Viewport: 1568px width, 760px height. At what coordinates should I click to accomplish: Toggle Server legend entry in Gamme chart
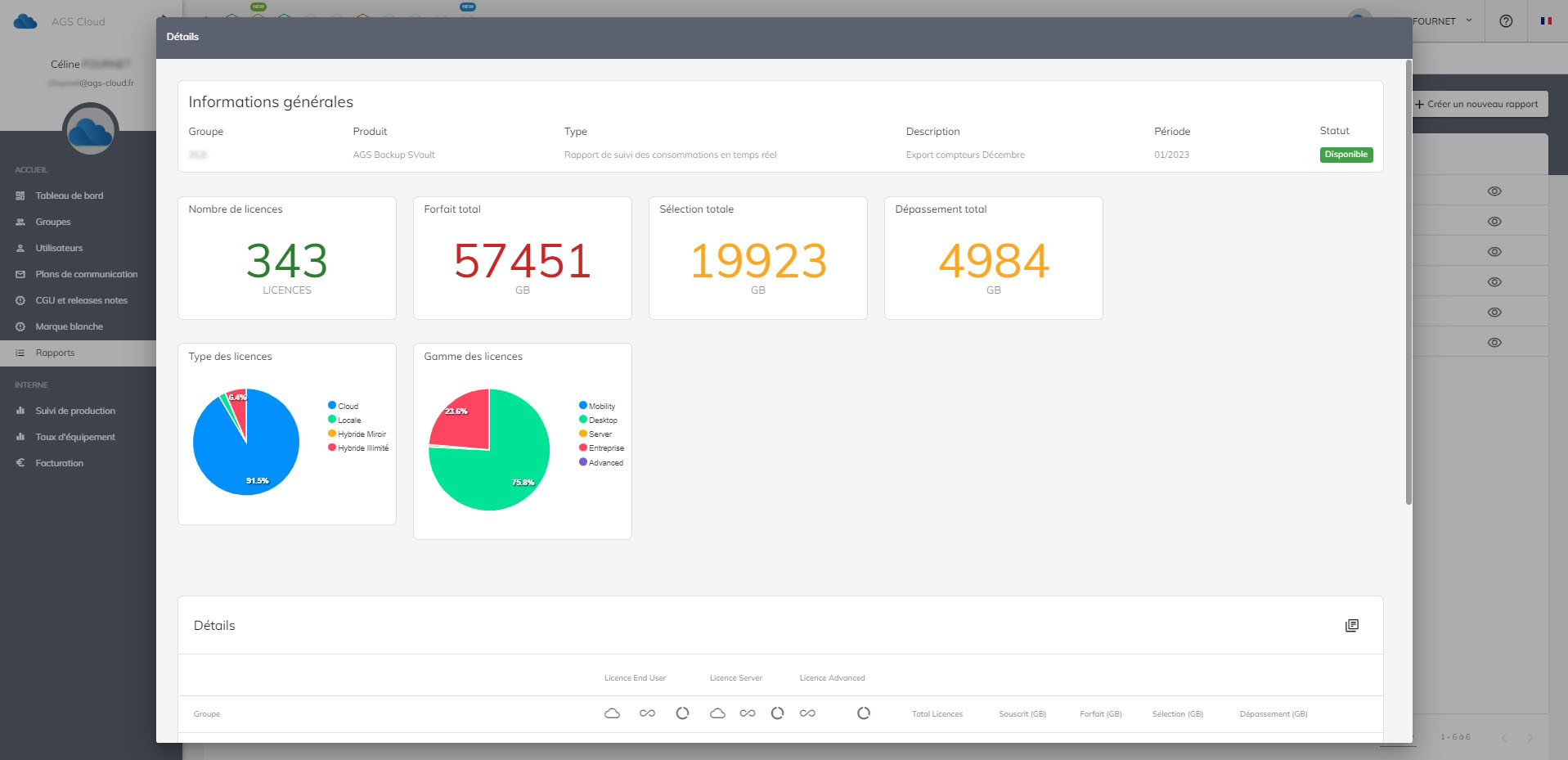[595, 434]
